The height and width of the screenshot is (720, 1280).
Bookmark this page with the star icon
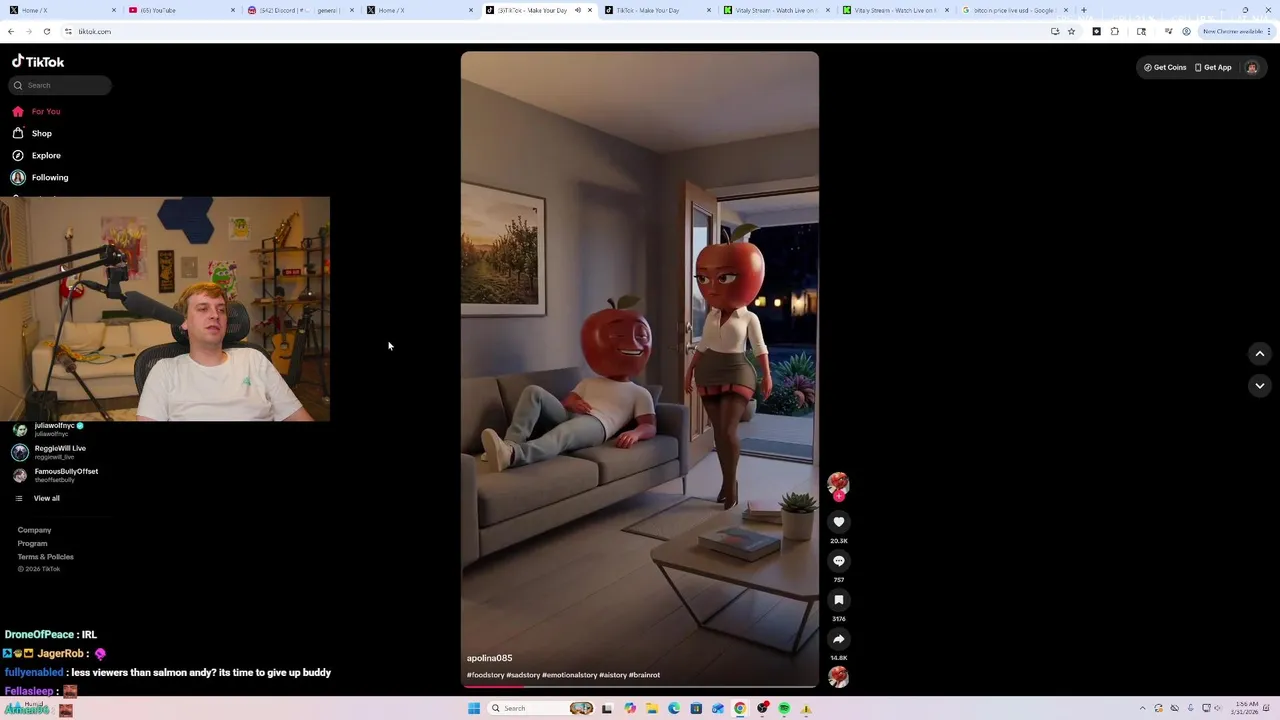(x=1071, y=31)
